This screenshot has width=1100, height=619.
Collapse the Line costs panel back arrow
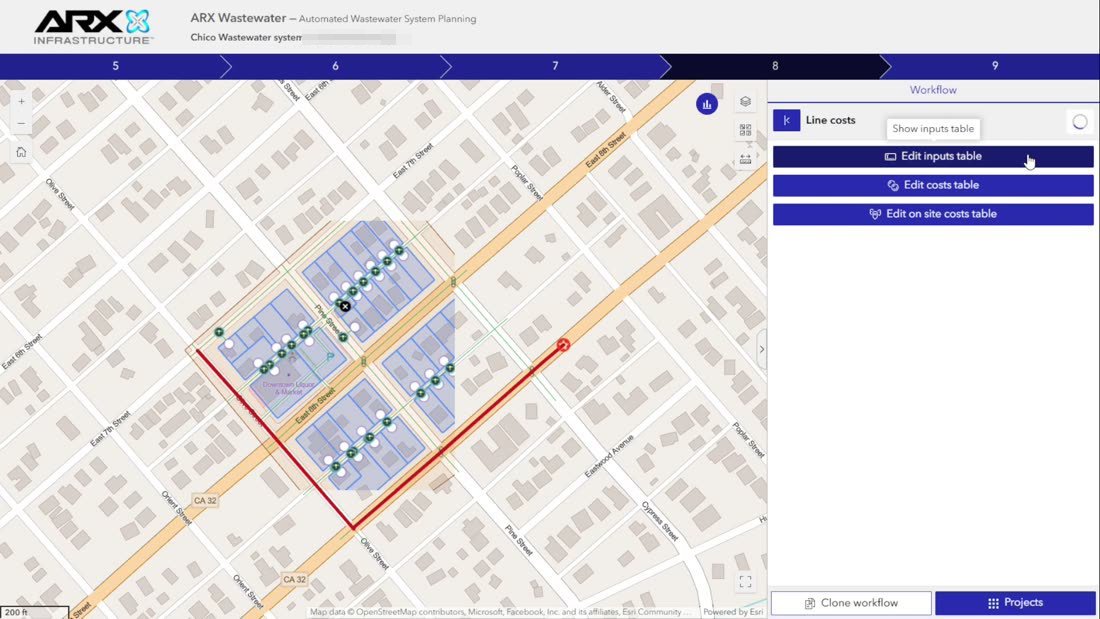pos(786,120)
